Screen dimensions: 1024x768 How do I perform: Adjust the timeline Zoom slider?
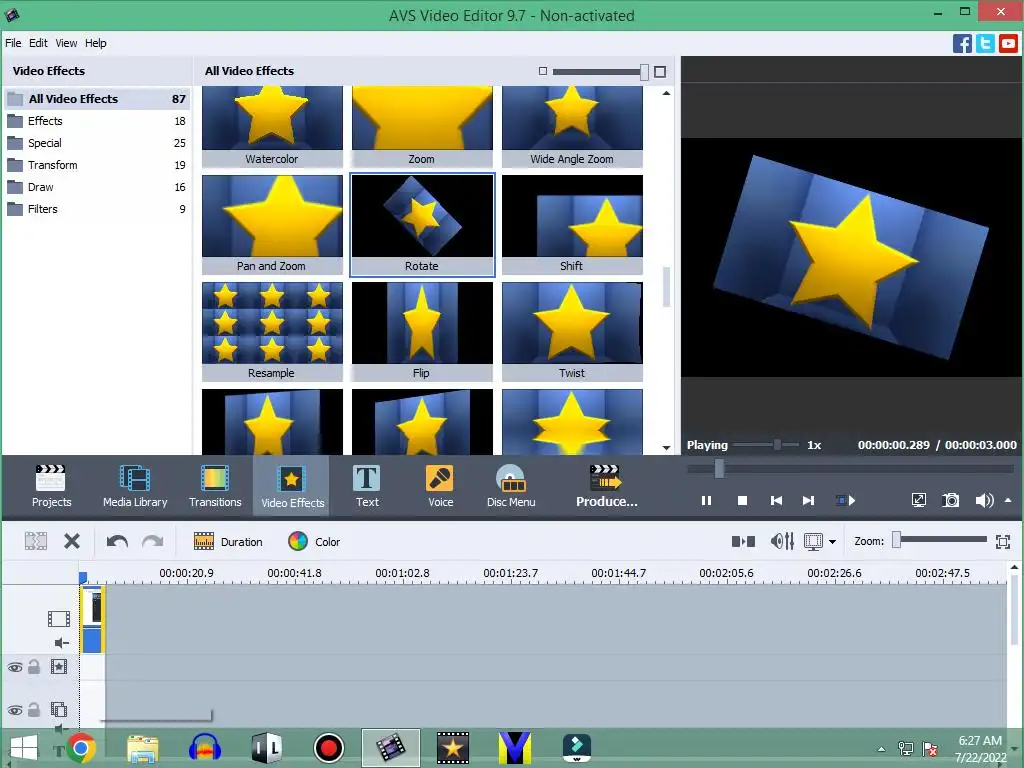pyautogui.click(x=941, y=539)
